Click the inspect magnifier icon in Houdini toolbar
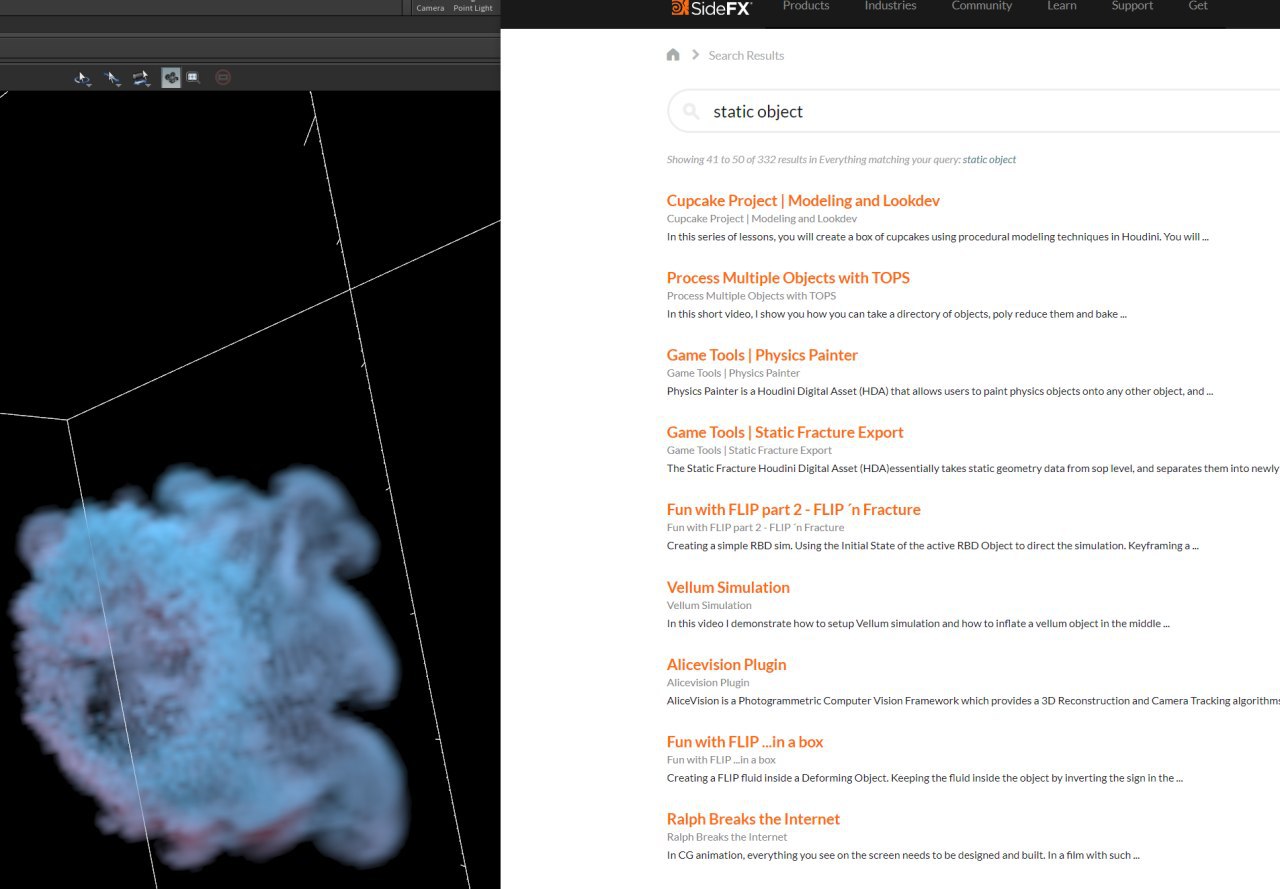This screenshot has width=1280, height=889. pos(193,77)
